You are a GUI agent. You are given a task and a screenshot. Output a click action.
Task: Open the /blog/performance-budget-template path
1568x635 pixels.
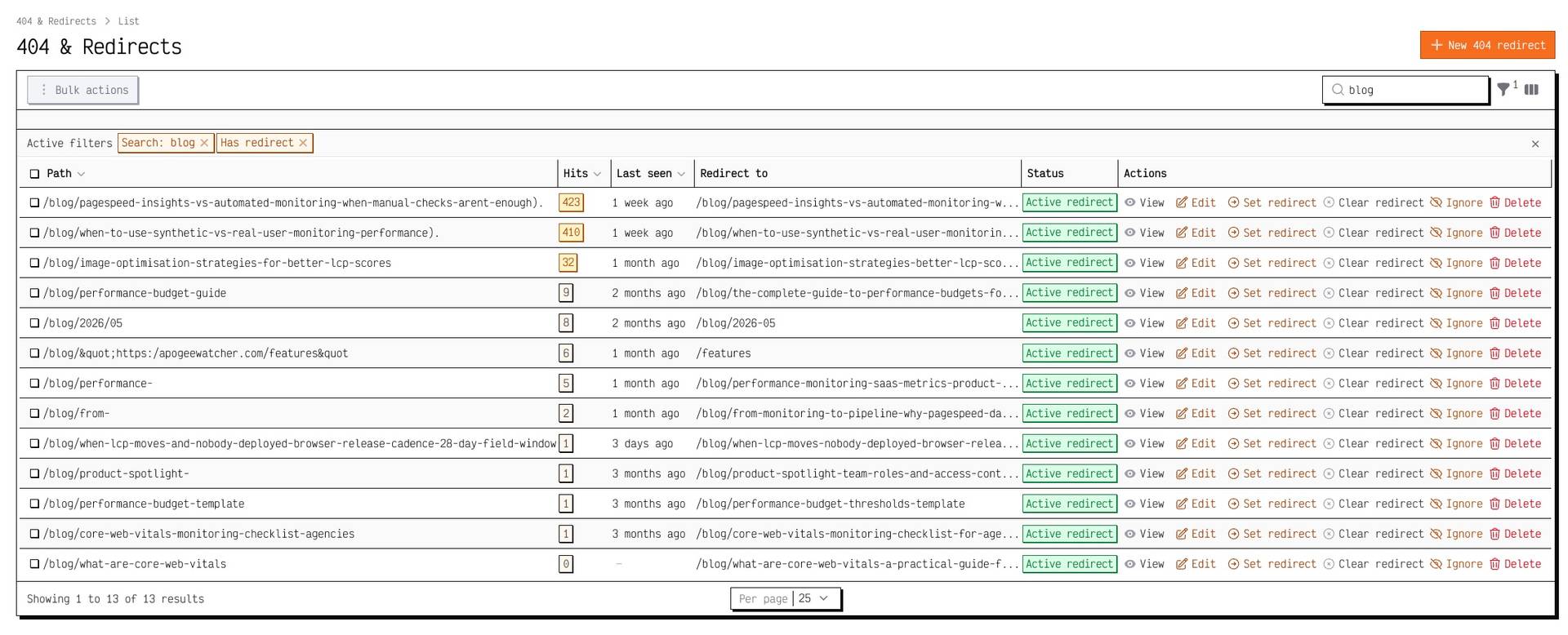coord(144,504)
